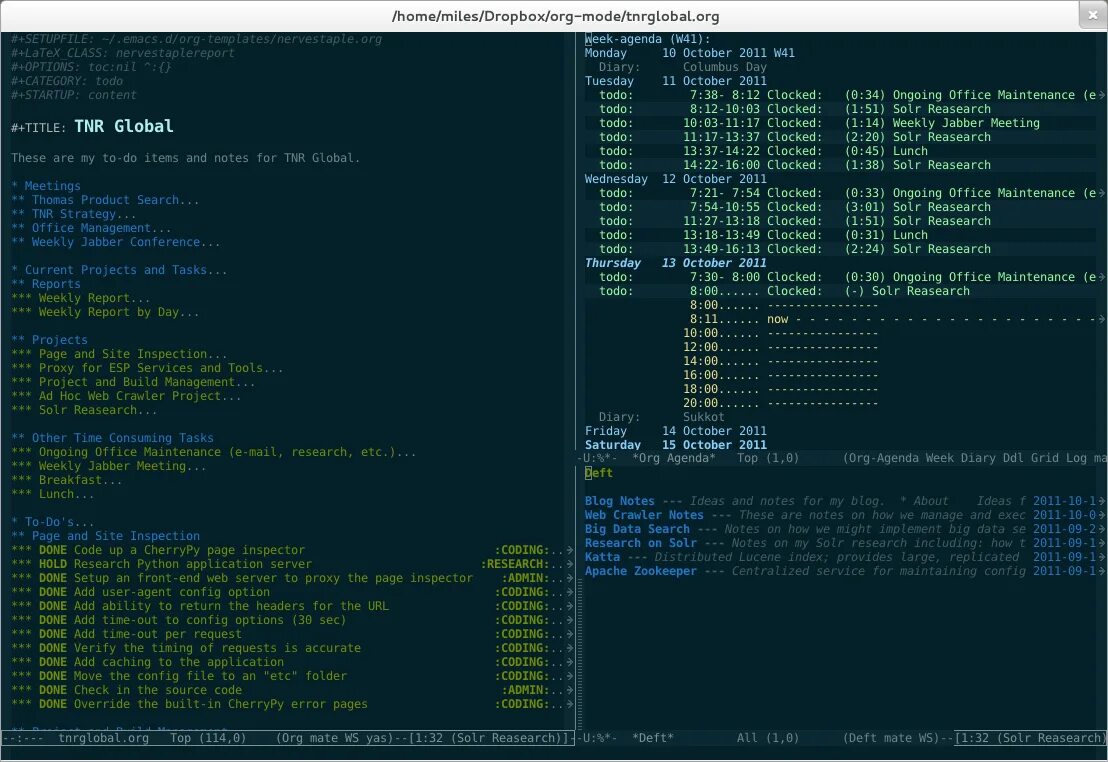
Task: Open Katta note in Deft
Action: pyautogui.click(x=602, y=557)
